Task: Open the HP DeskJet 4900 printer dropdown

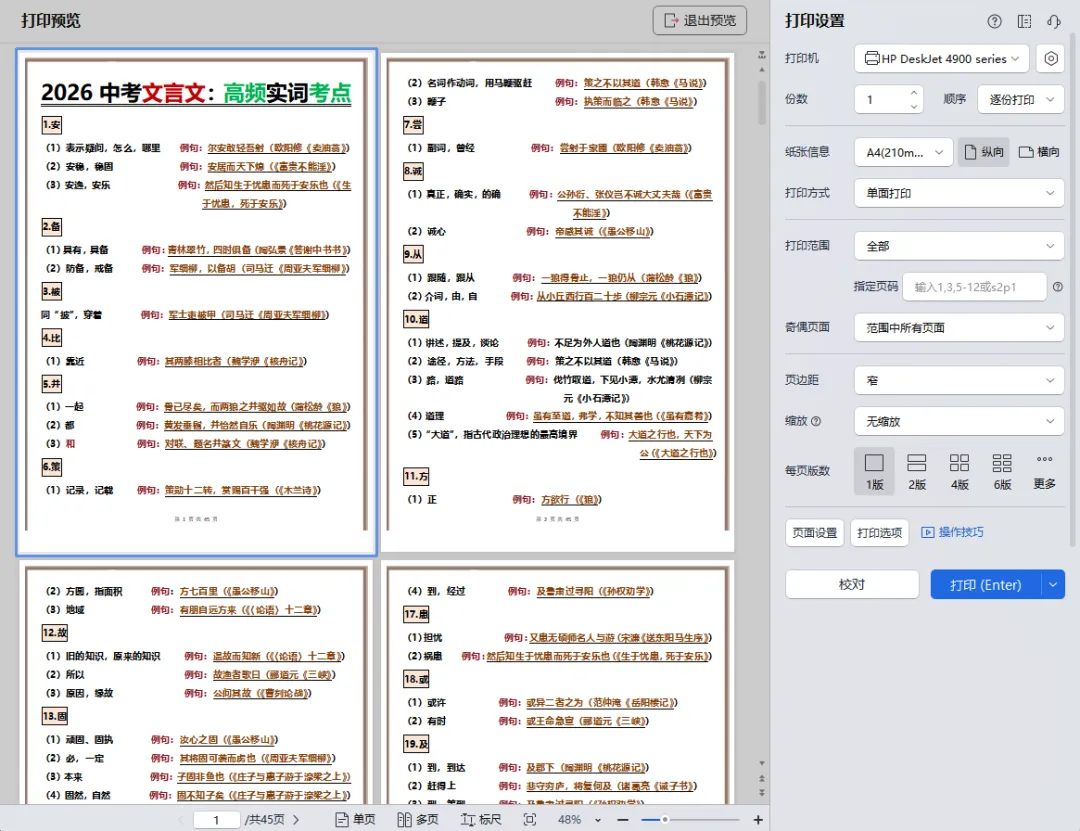Action: click(940, 59)
